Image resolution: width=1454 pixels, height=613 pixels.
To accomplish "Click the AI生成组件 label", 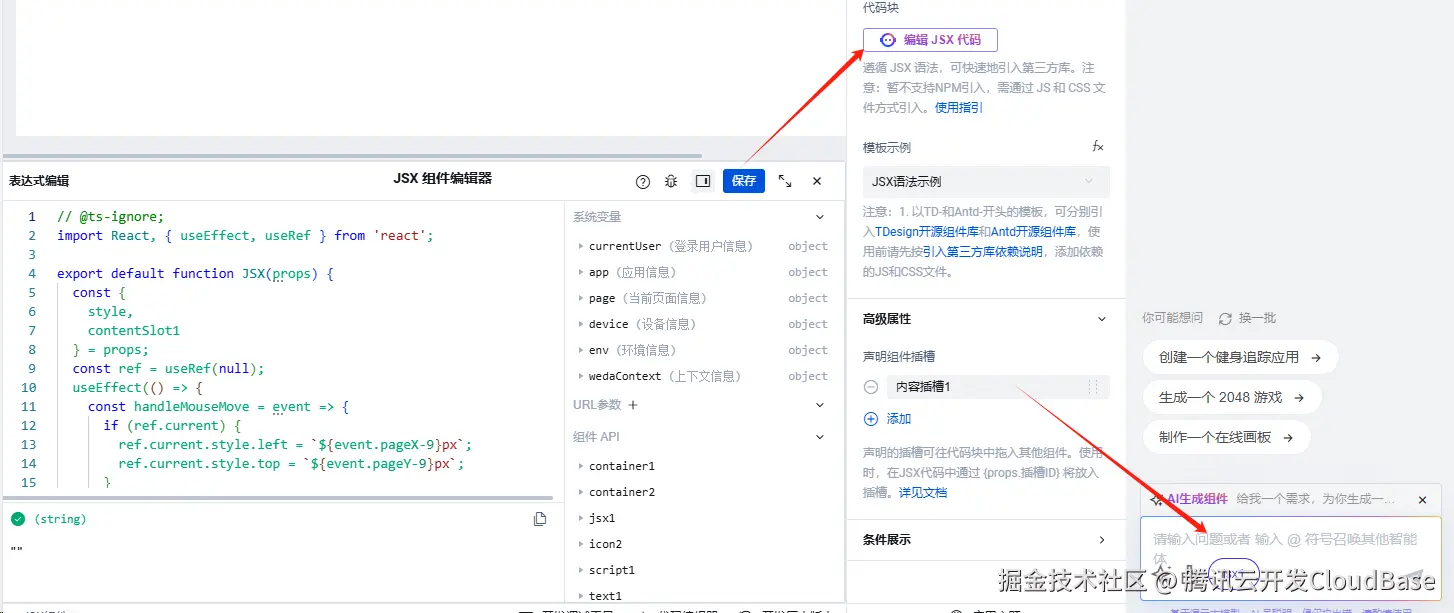I will coord(1196,499).
